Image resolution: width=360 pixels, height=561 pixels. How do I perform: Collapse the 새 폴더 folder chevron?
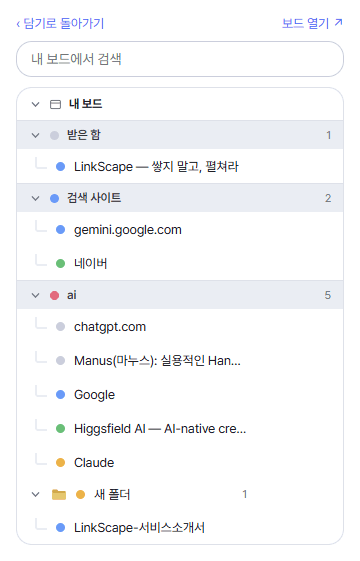click(35, 495)
